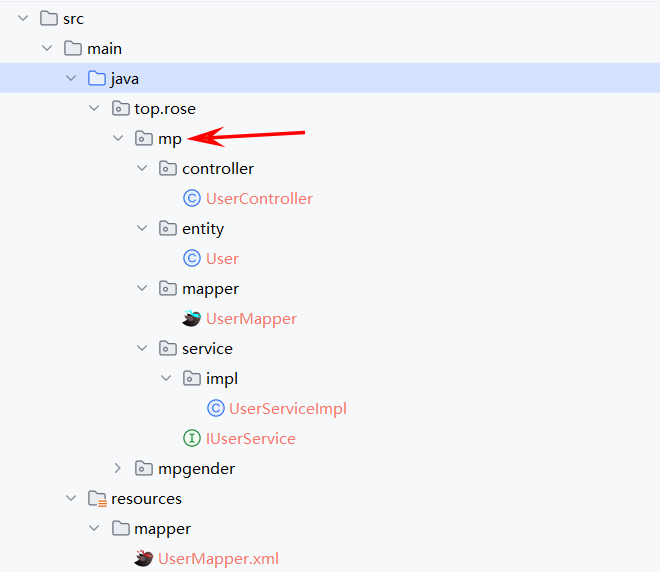
Task: Collapse the controller package chevron
Action: click(x=142, y=168)
